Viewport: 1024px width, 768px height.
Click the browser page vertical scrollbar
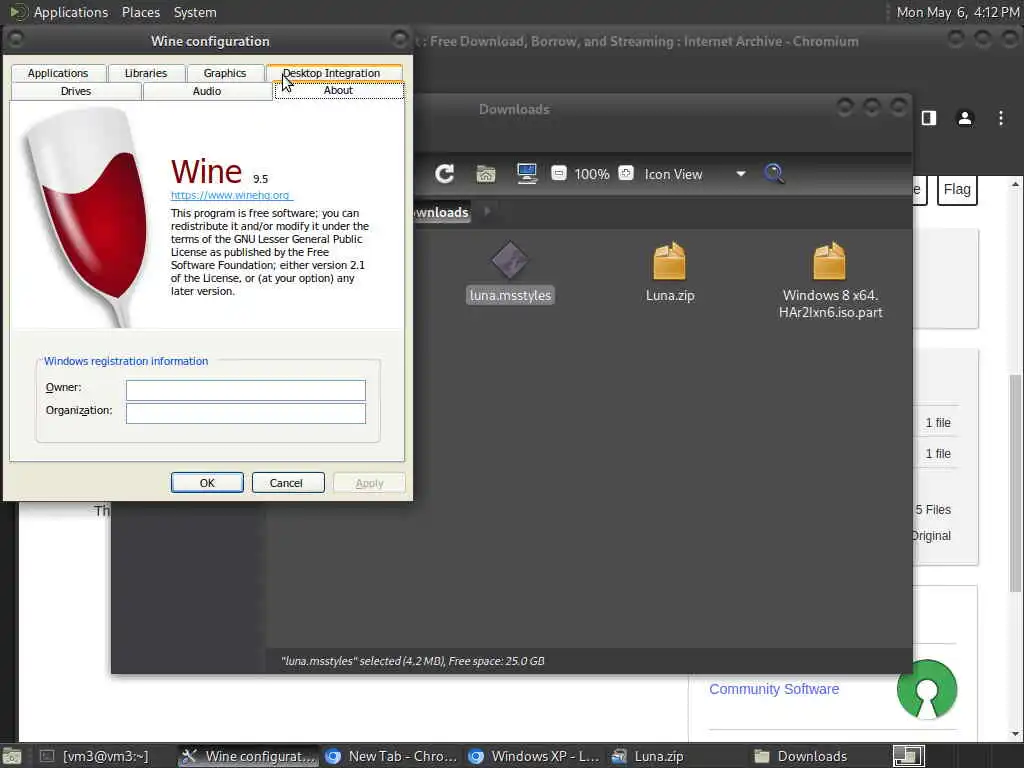point(1016,483)
